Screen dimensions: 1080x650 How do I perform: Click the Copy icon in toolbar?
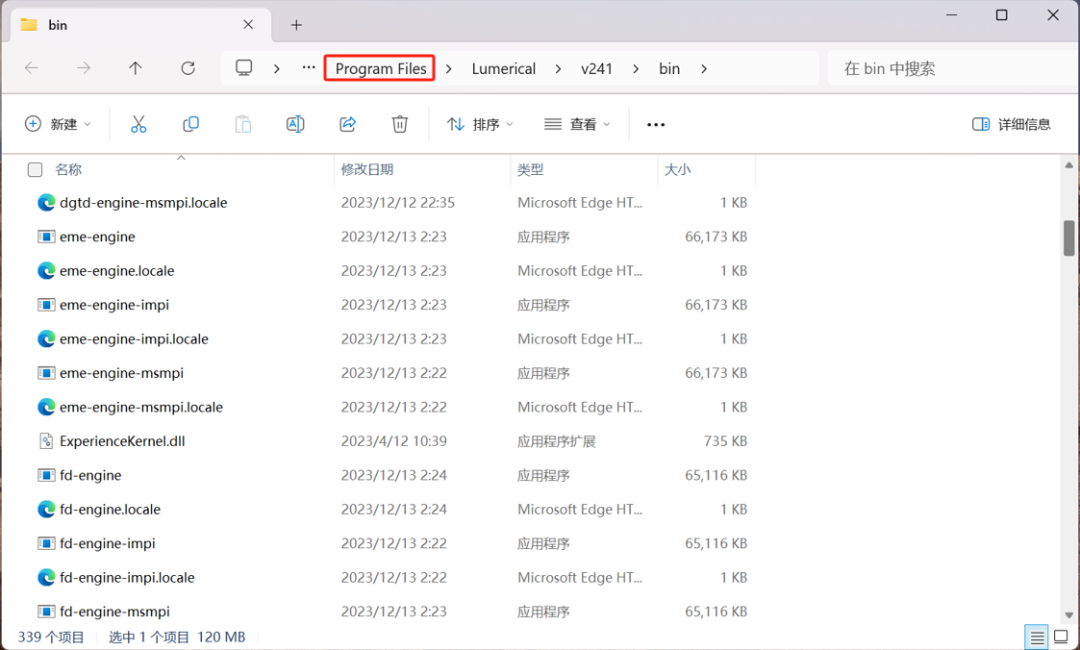190,124
